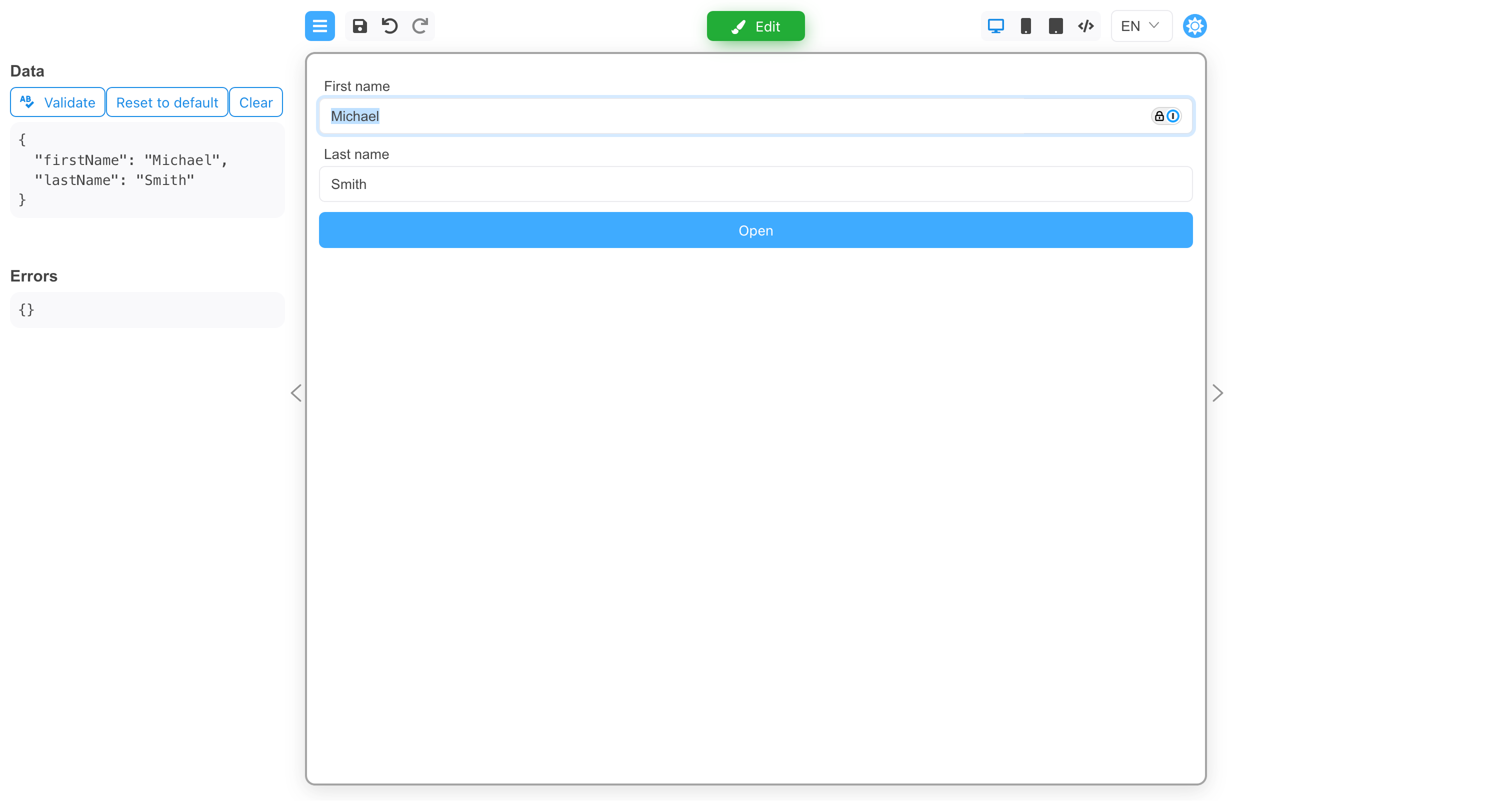Run Validate on the data
Viewport: 1512px width, 801px height.
(57, 102)
